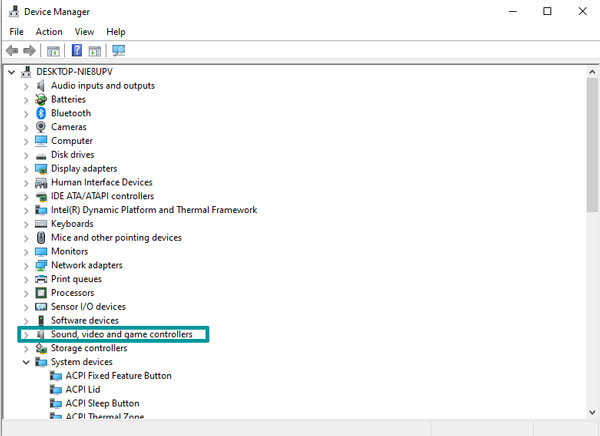Select the ACPI Fixed Feature Button device
Image resolution: width=600 pixels, height=436 pixels.
(118, 376)
